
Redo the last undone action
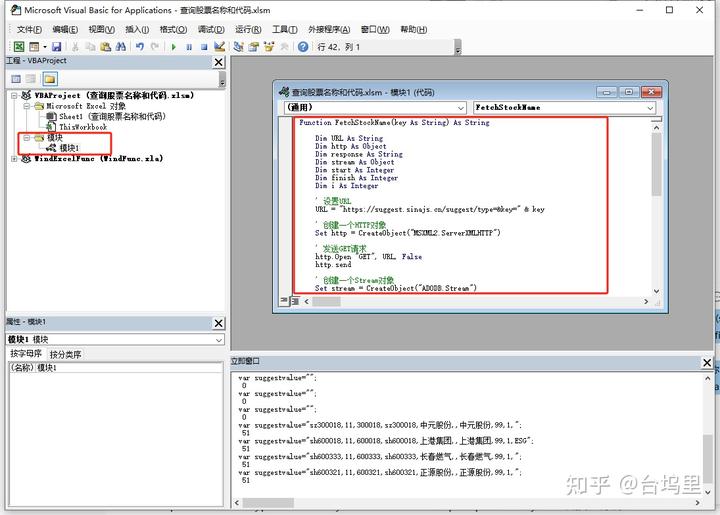[x=155, y=46]
